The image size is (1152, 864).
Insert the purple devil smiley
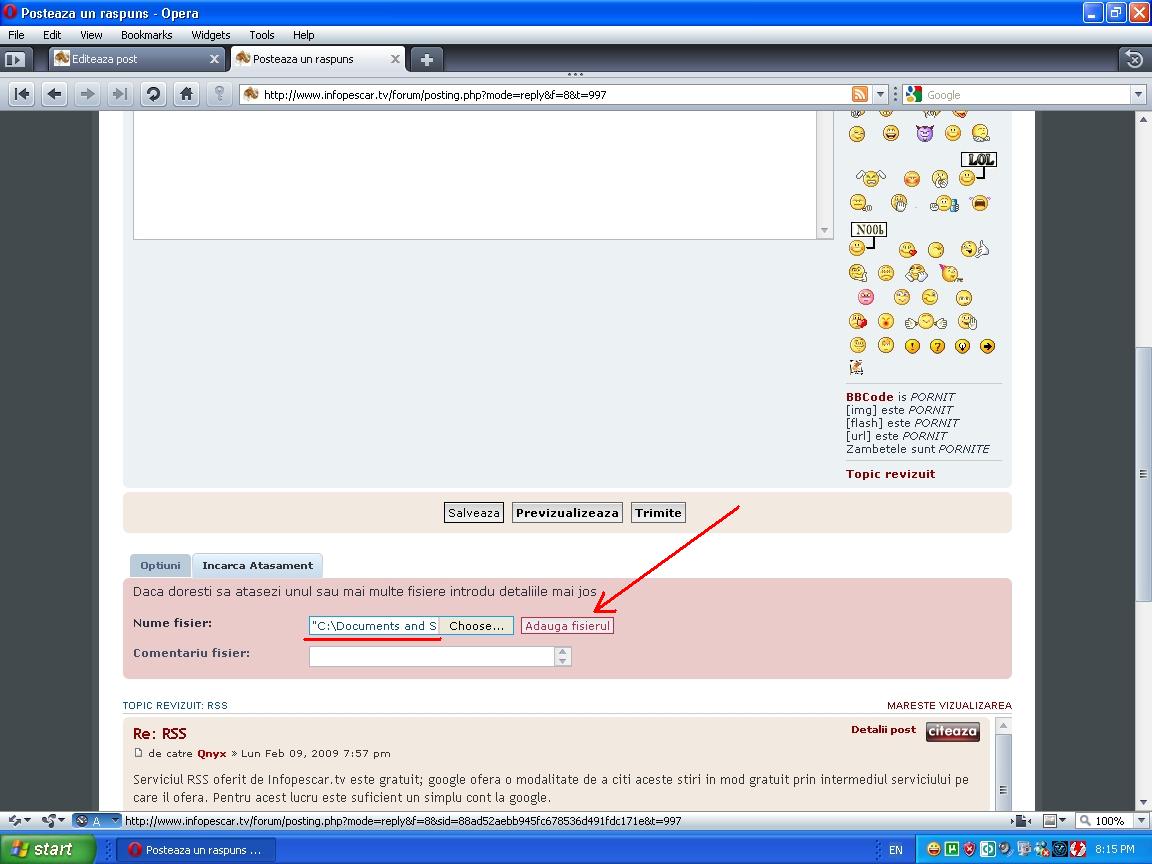coord(924,133)
